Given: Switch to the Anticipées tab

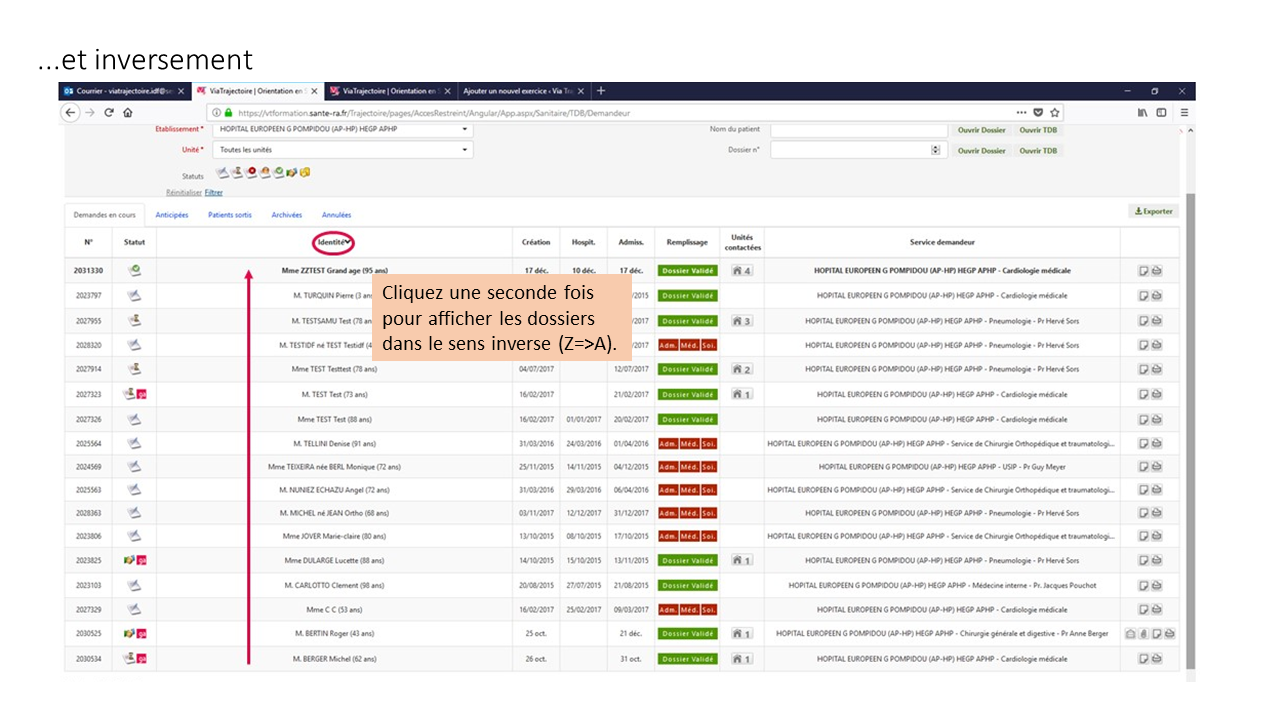Looking at the screenshot, I should [172, 215].
